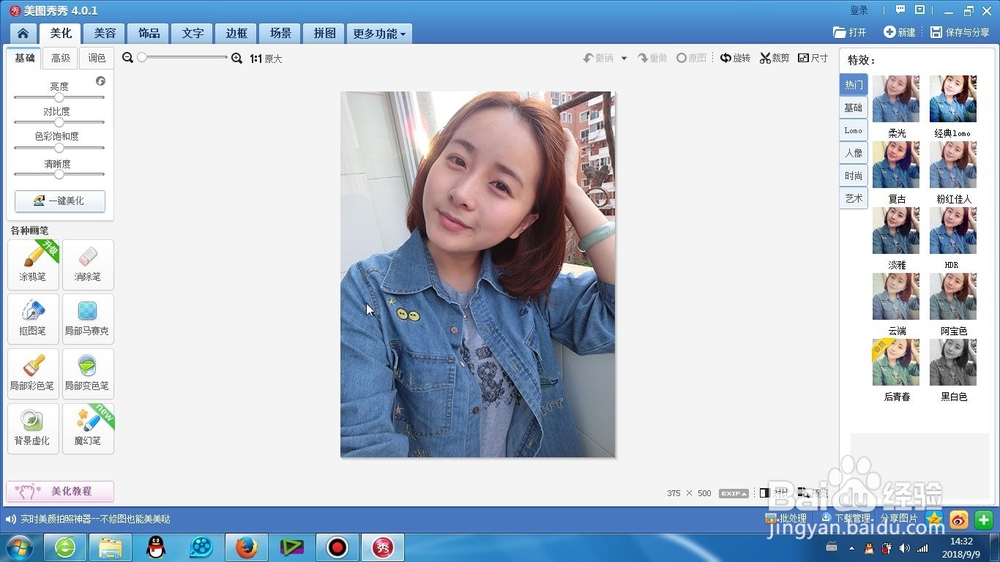The image size is (1000, 562).
Task: Click the 对比 compare icon
Action: tap(765, 492)
